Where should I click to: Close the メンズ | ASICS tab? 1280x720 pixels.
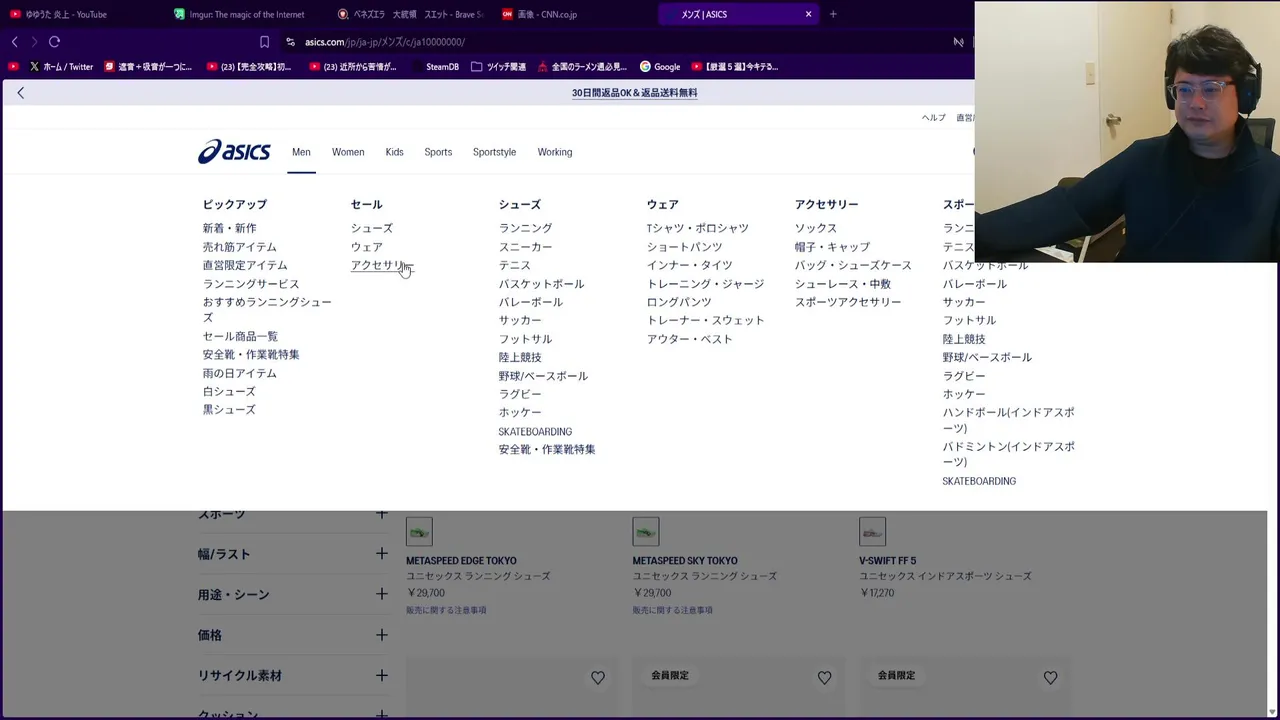[x=808, y=14]
